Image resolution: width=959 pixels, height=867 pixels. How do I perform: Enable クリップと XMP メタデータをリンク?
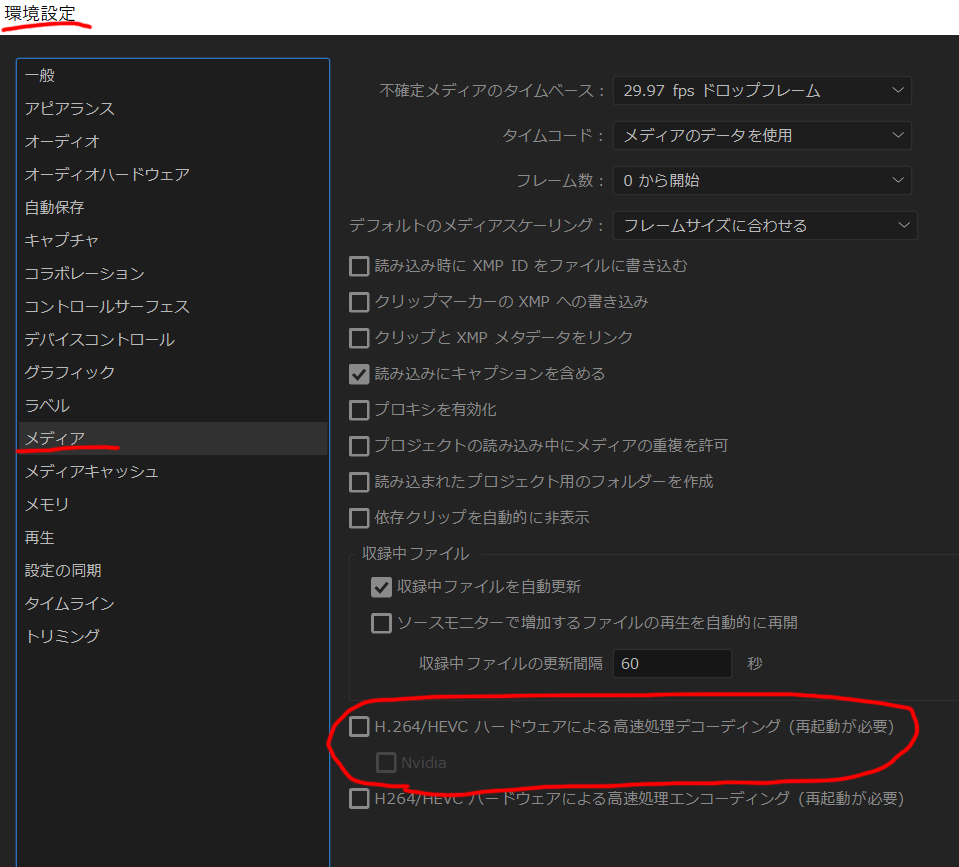click(x=359, y=337)
